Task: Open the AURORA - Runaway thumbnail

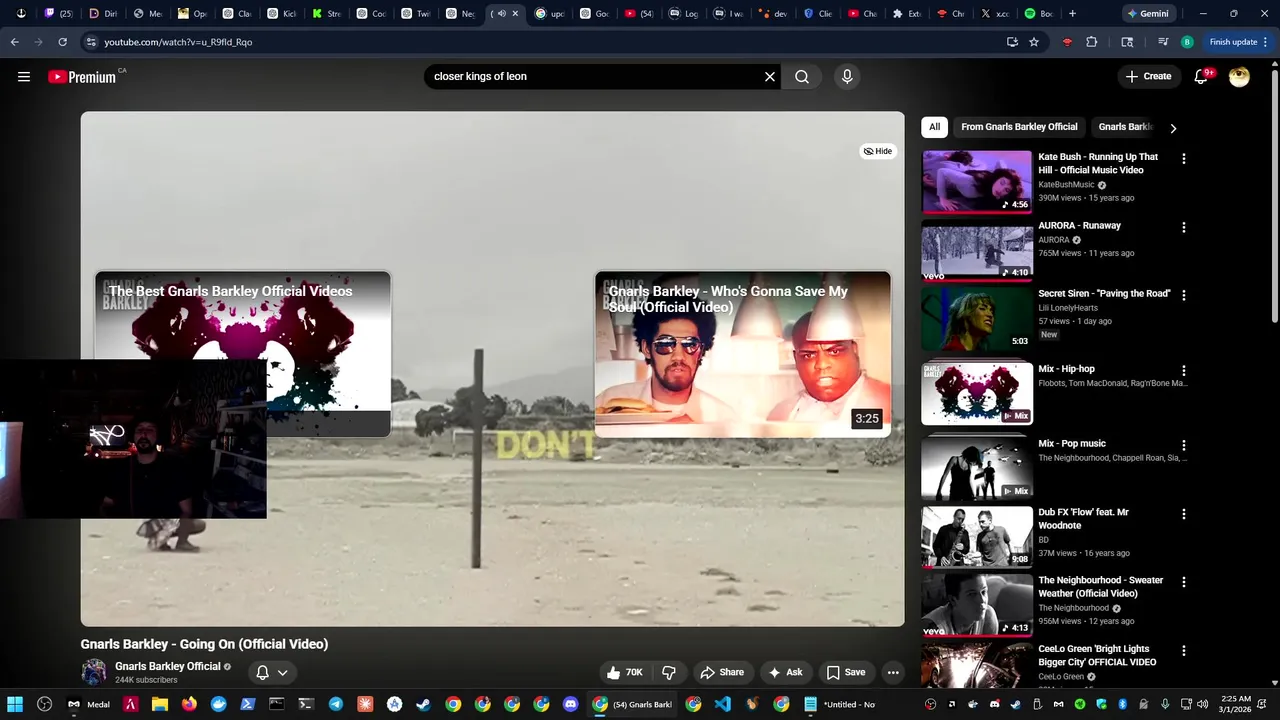Action: [x=977, y=252]
